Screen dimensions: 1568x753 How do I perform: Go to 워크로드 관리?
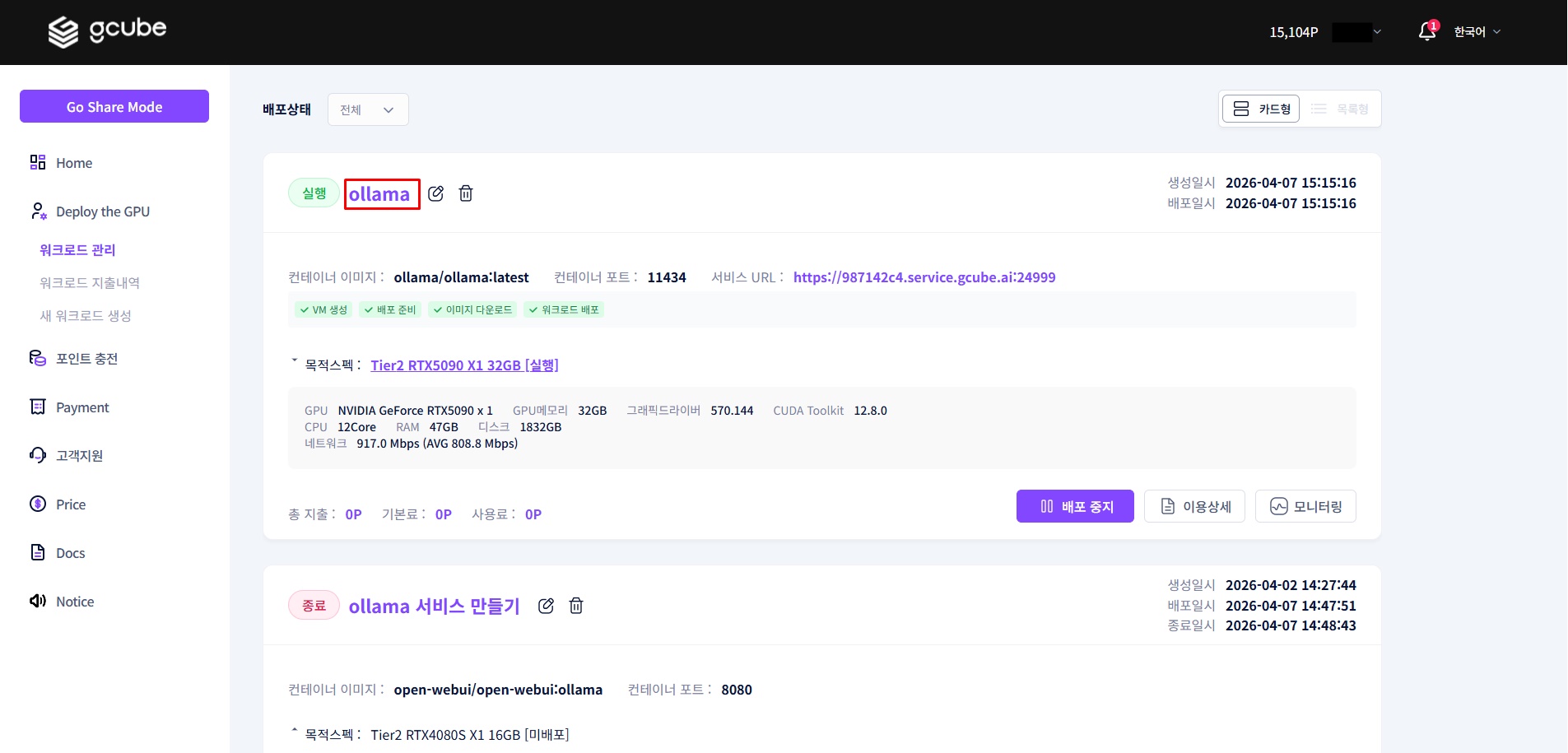coord(78,250)
